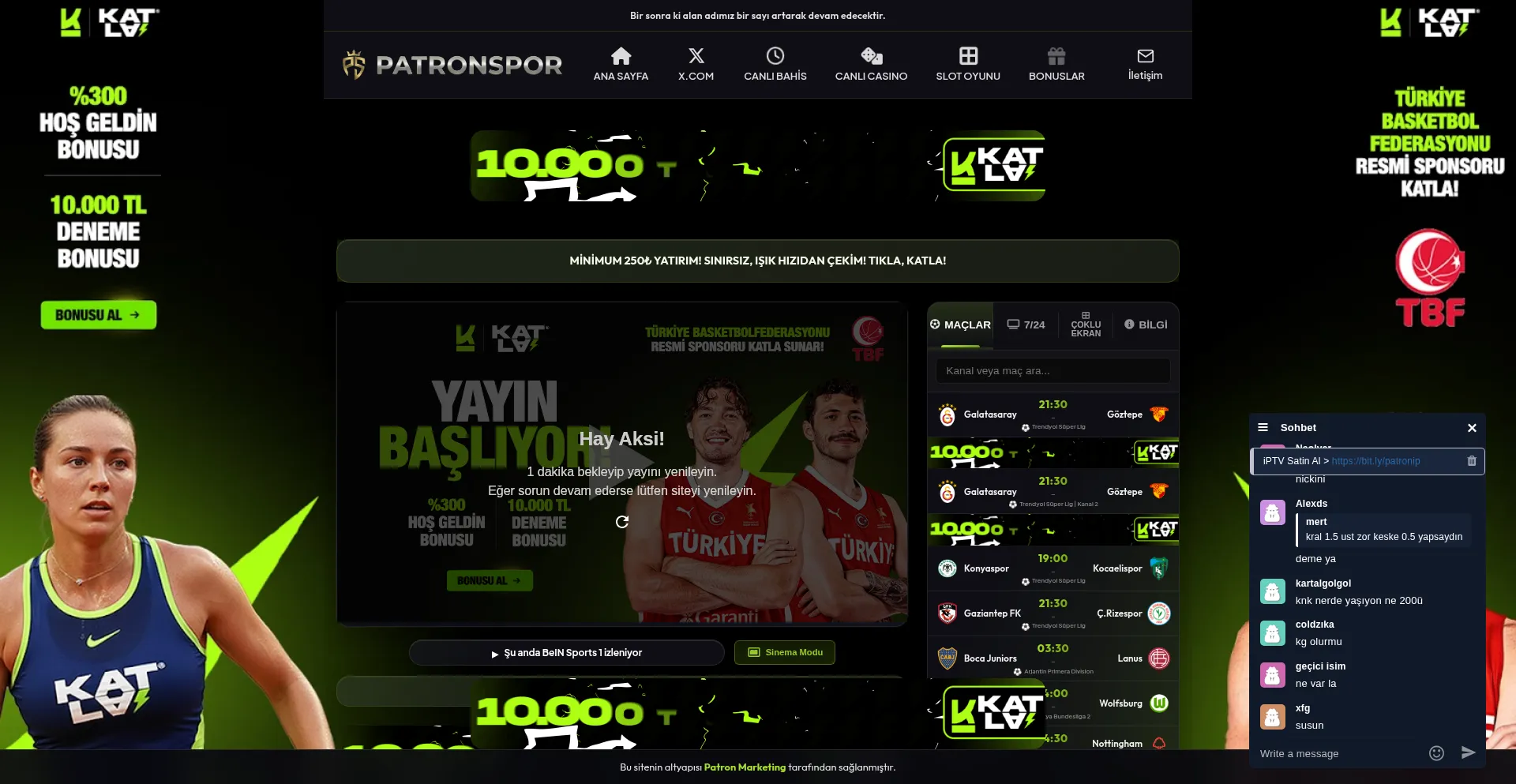Click xfg user avatar in chat
The height and width of the screenshot is (784, 1516).
1272,717
